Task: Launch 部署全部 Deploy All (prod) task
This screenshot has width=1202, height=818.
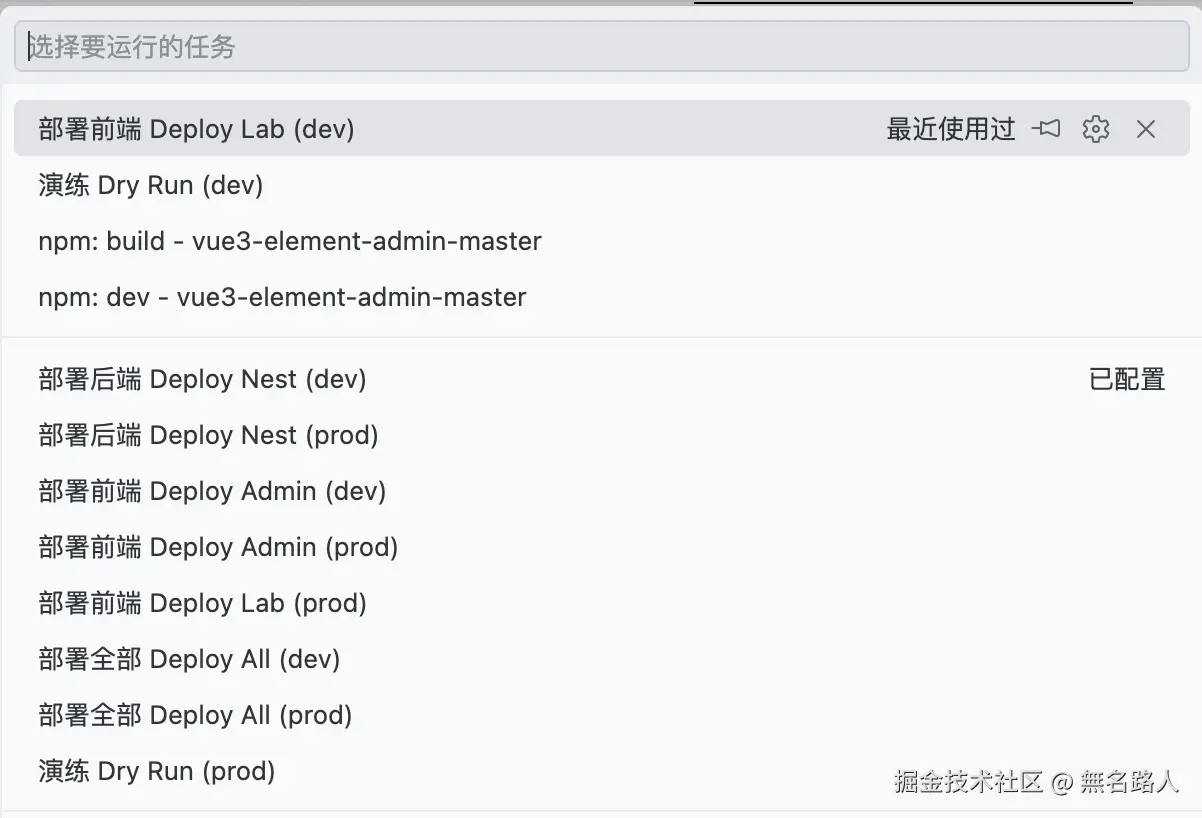Action: (x=196, y=715)
